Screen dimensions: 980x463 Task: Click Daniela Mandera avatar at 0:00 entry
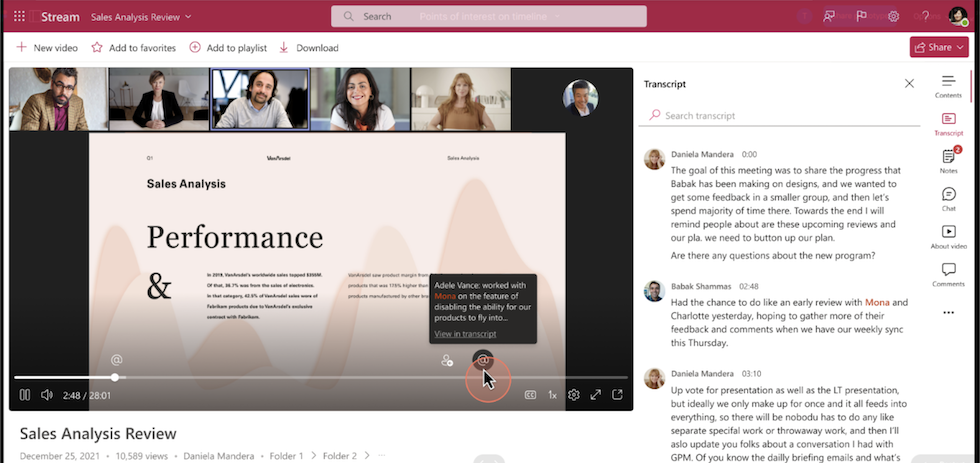[654, 159]
